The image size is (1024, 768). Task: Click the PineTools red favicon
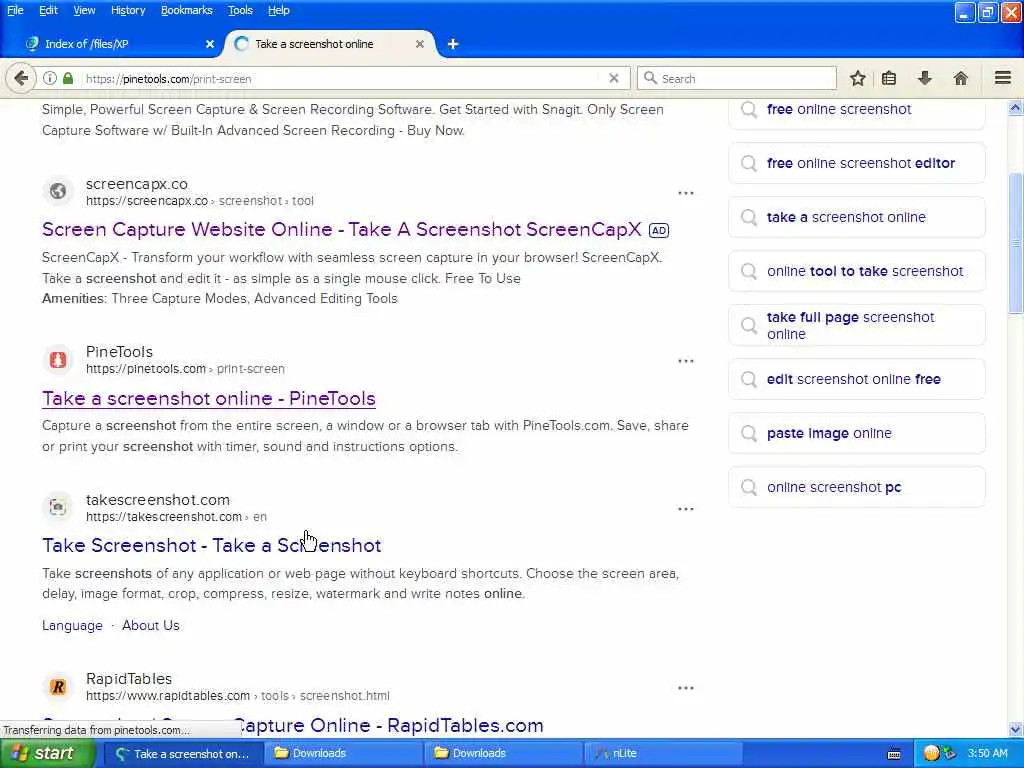[x=57, y=359]
